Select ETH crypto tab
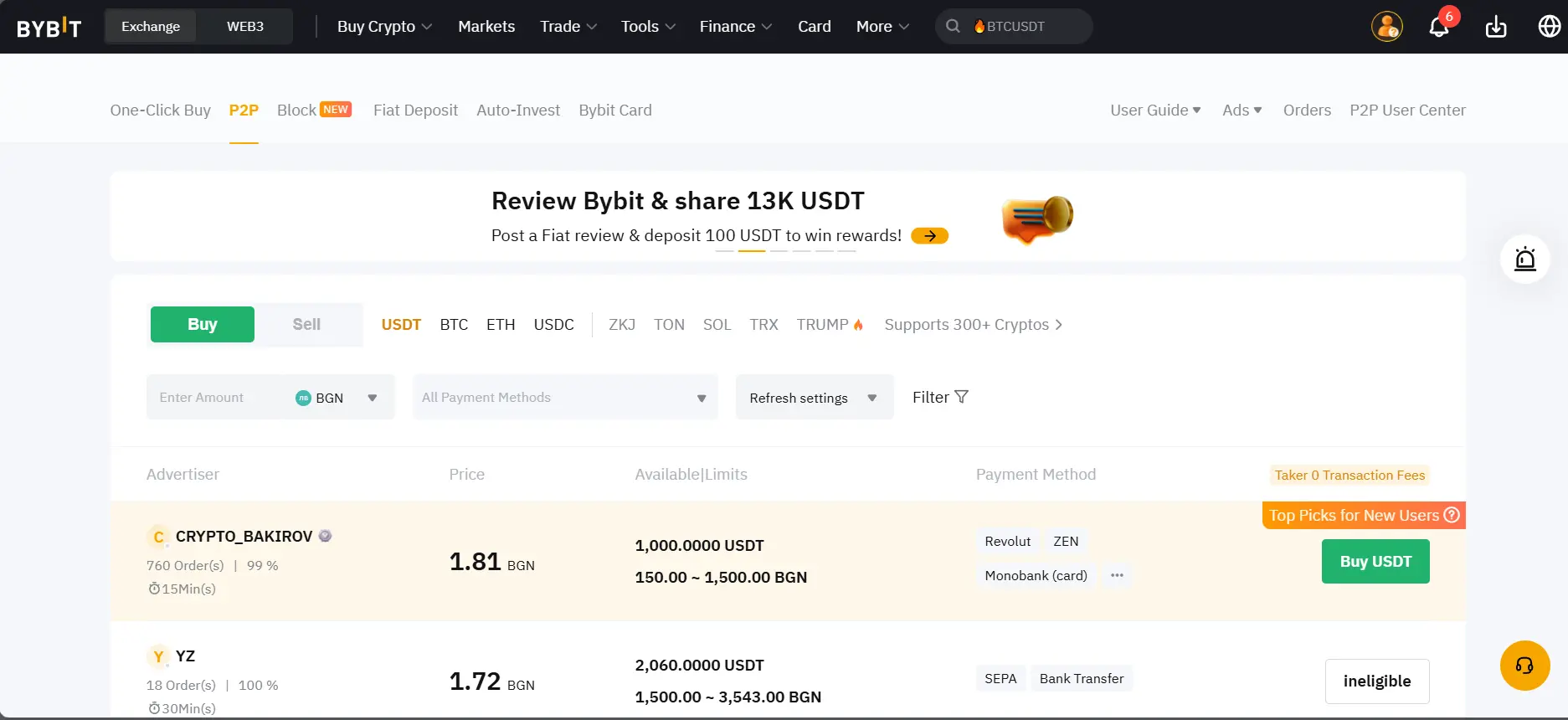Screen dimensions: 1568x720 pos(501,325)
